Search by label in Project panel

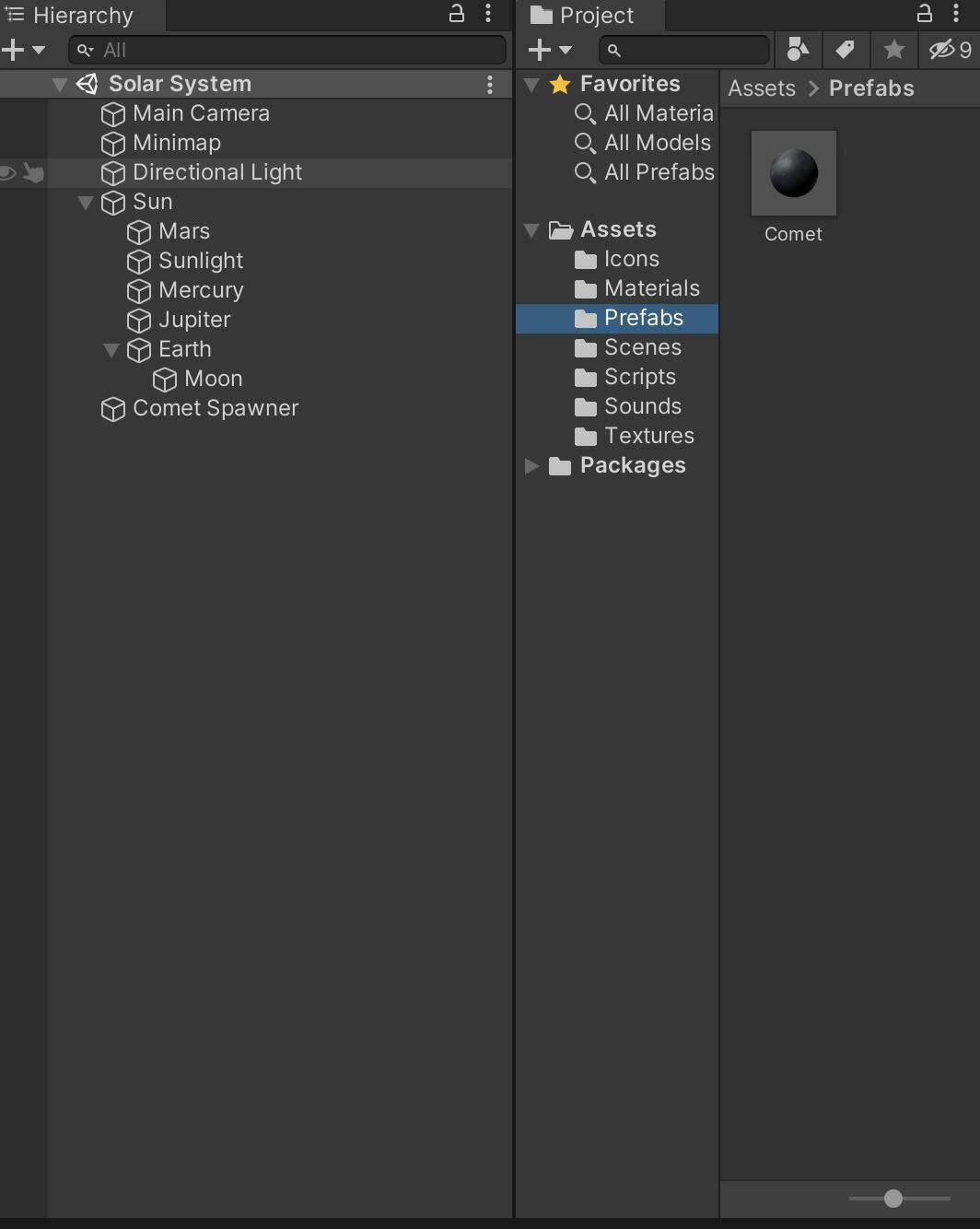(x=845, y=50)
